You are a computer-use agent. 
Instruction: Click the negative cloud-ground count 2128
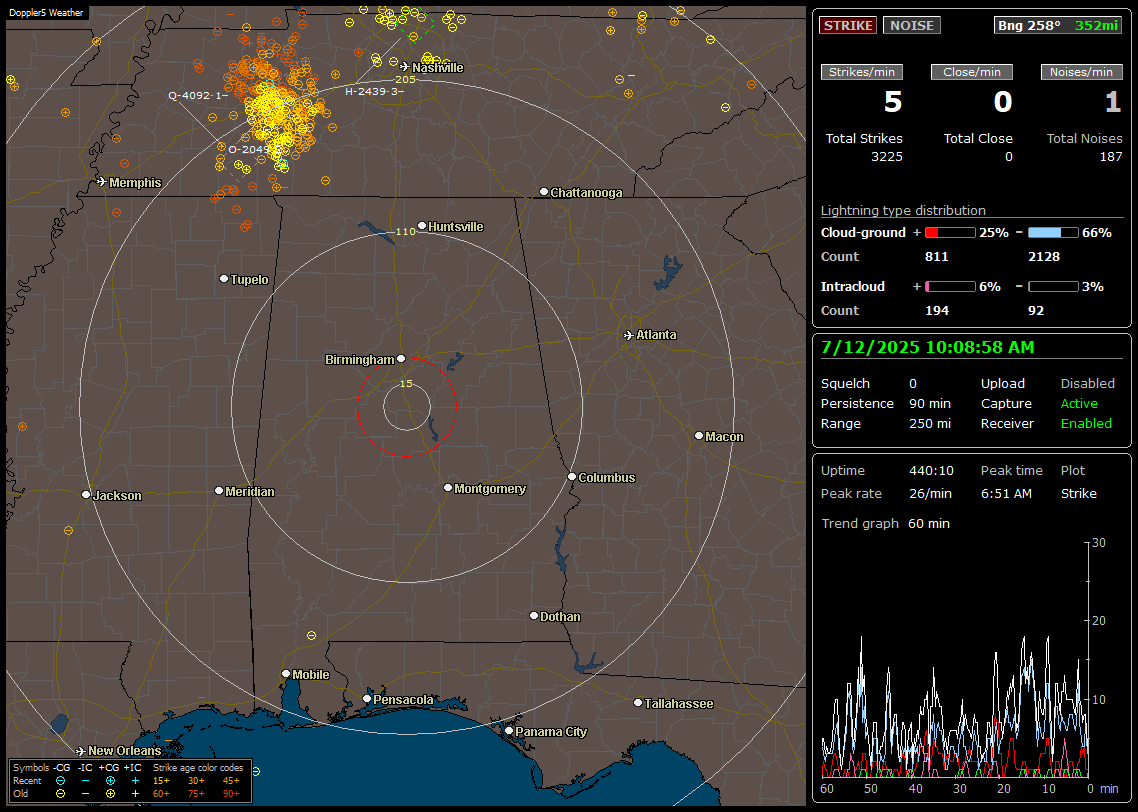point(1044,257)
